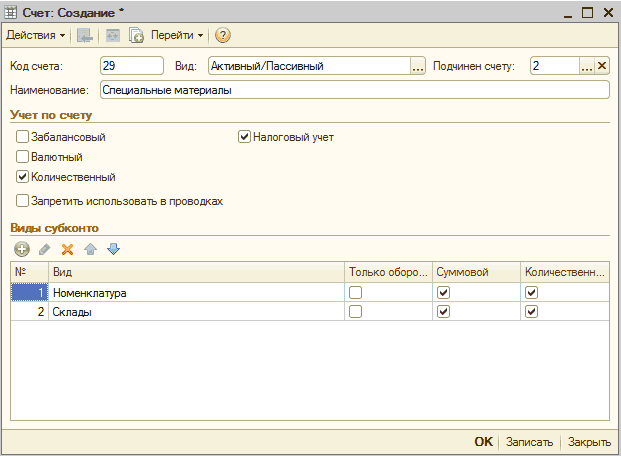Click into the Наименование text field
The height and width of the screenshot is (456, 621).
pyautogui.click(x=354, y=90)
